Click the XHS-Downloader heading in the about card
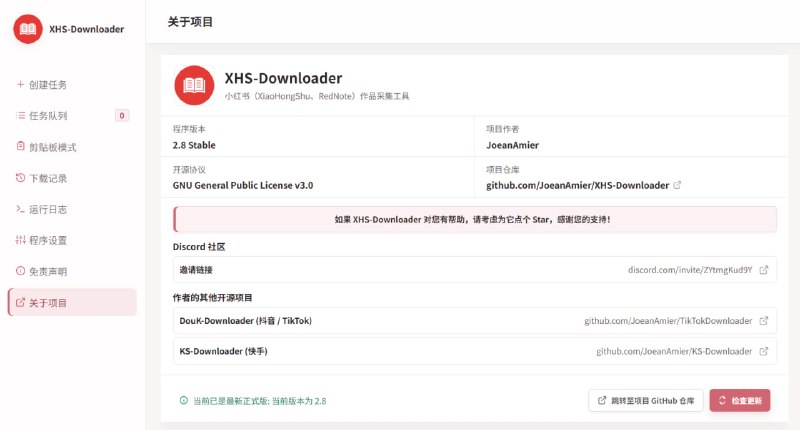800x430 pixels. [x=283, y=78]
